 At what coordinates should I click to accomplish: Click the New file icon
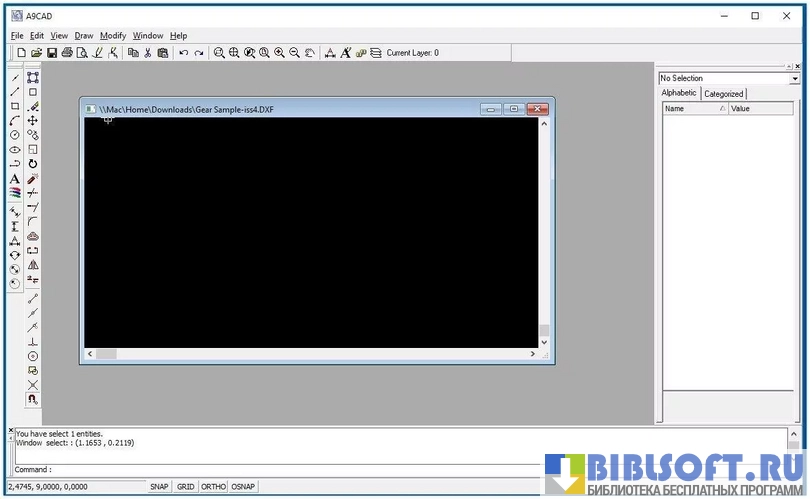click(x=21, y=53)
